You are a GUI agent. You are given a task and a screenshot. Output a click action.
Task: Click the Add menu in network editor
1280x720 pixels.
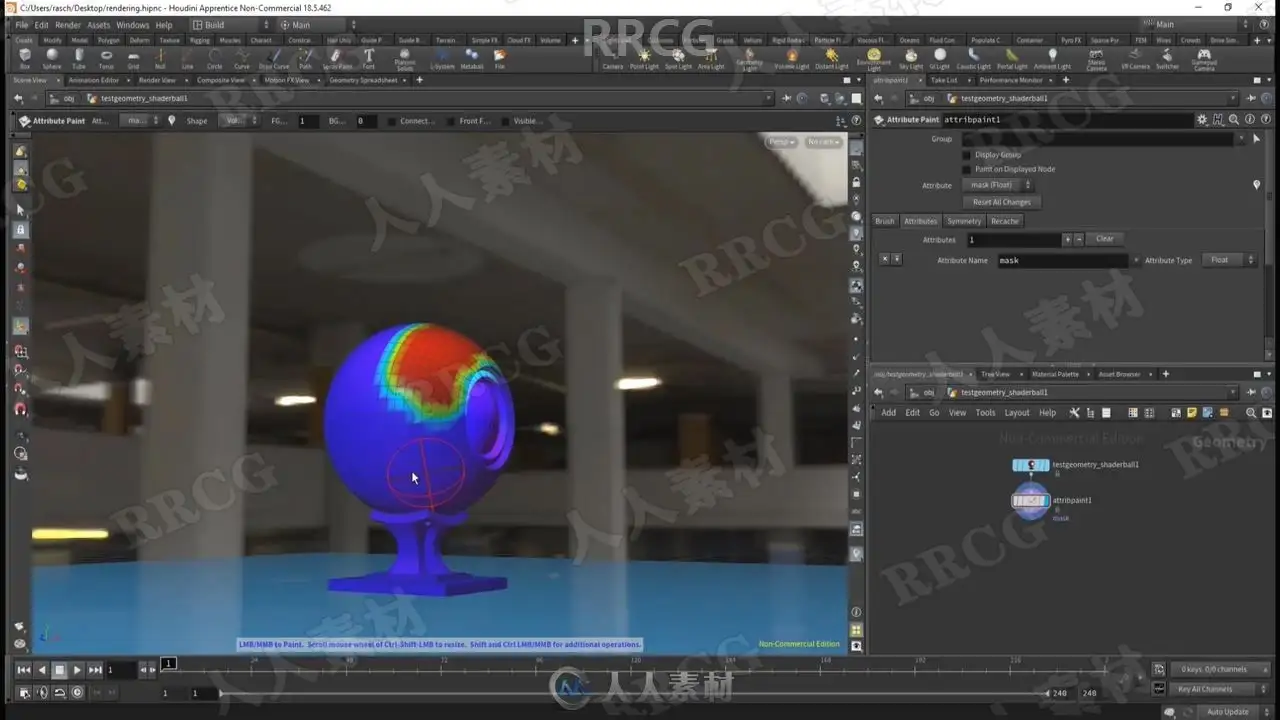pyautogui.click(x=888, y=412)
